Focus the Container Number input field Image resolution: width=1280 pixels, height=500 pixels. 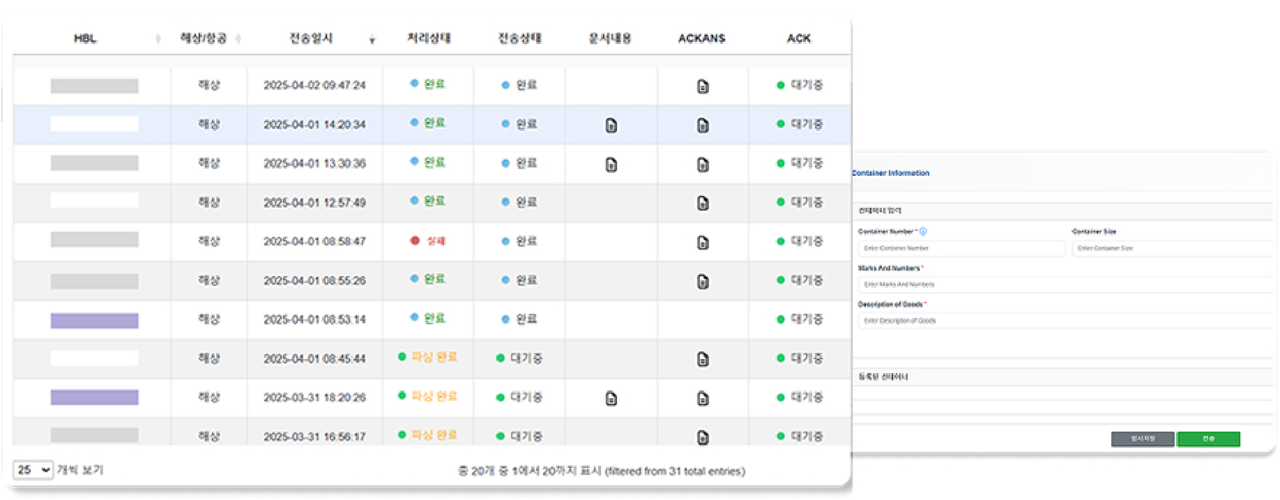tap(961, 248)
